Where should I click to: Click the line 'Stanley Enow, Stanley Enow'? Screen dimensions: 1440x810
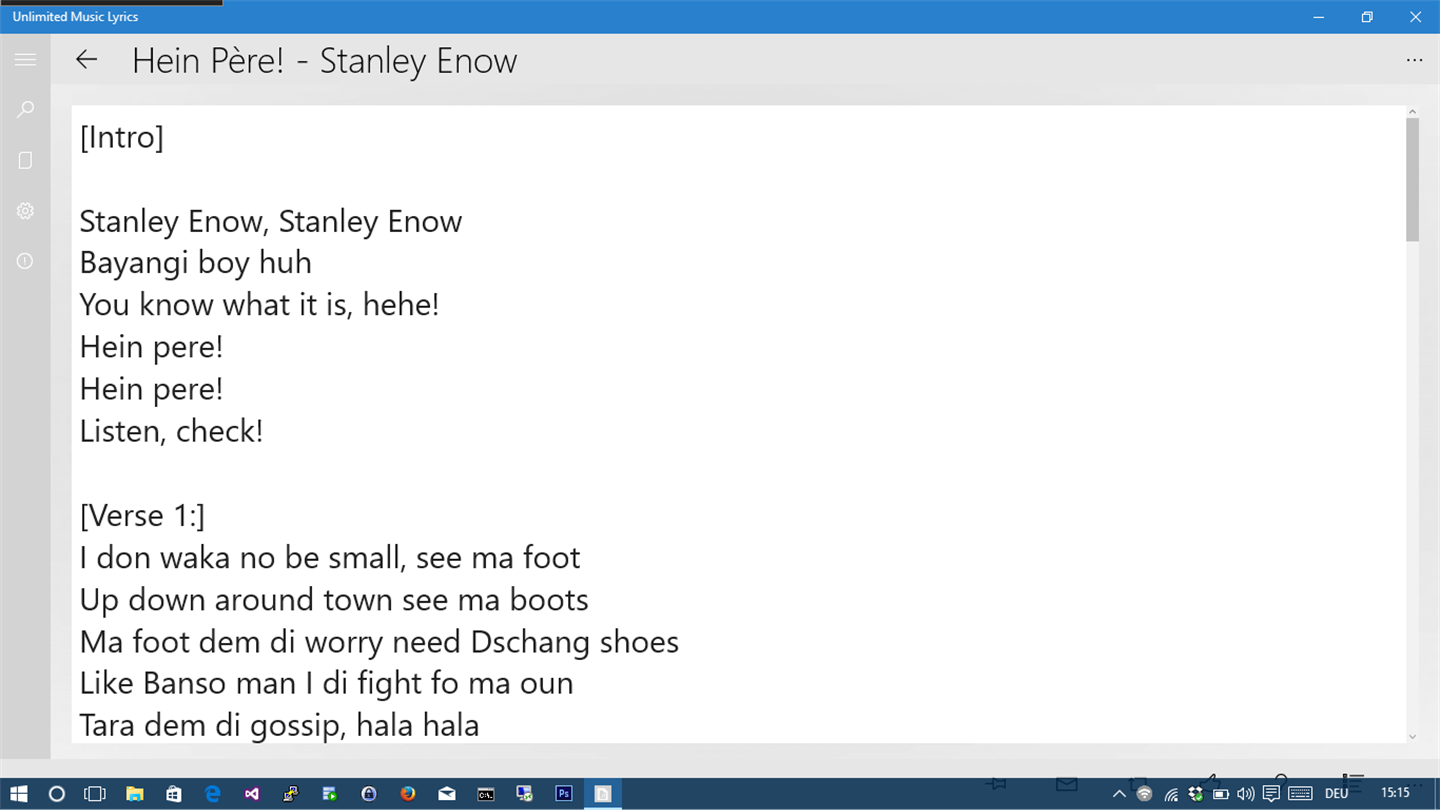point(271,221)
